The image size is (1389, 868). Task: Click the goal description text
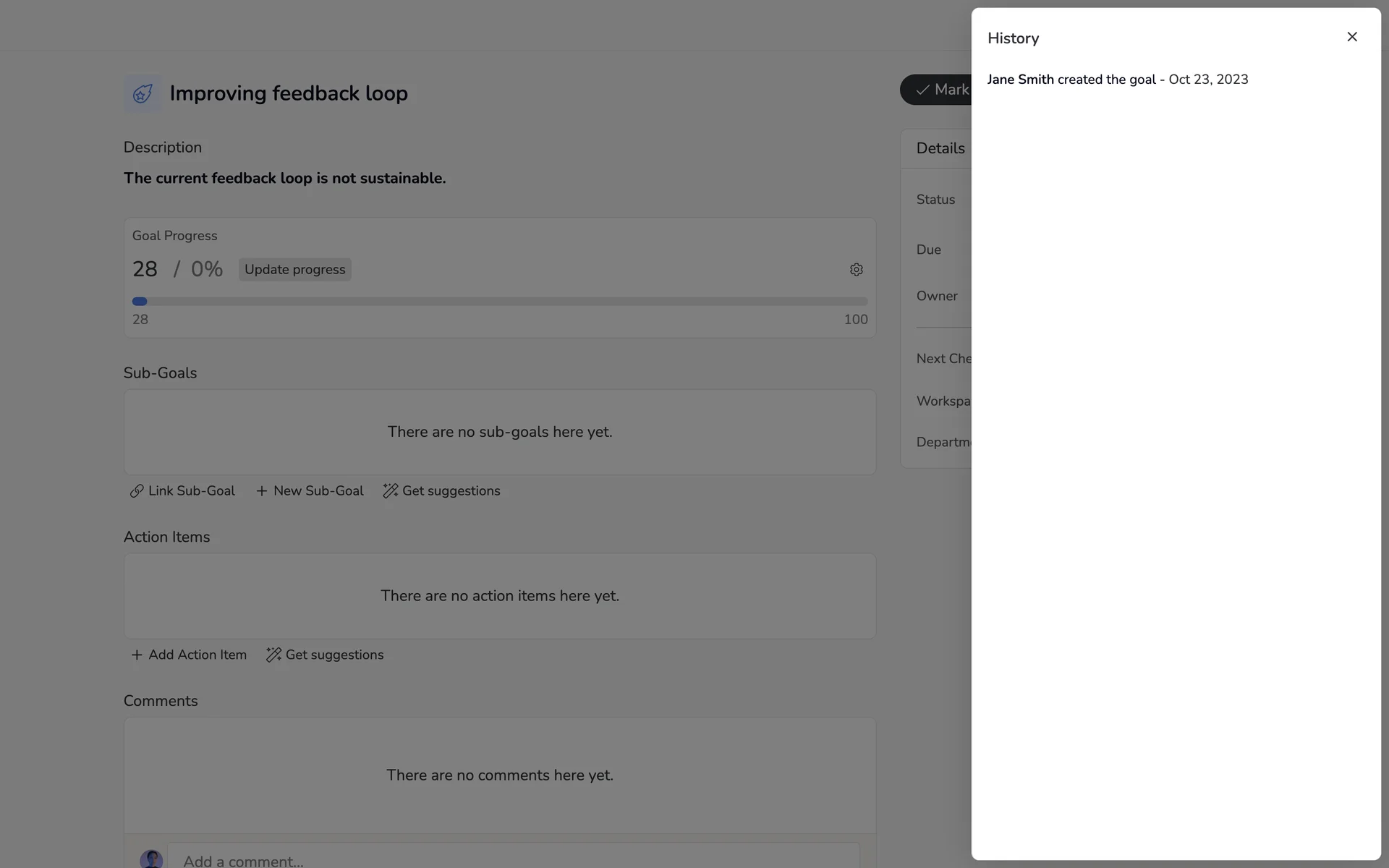284,179
